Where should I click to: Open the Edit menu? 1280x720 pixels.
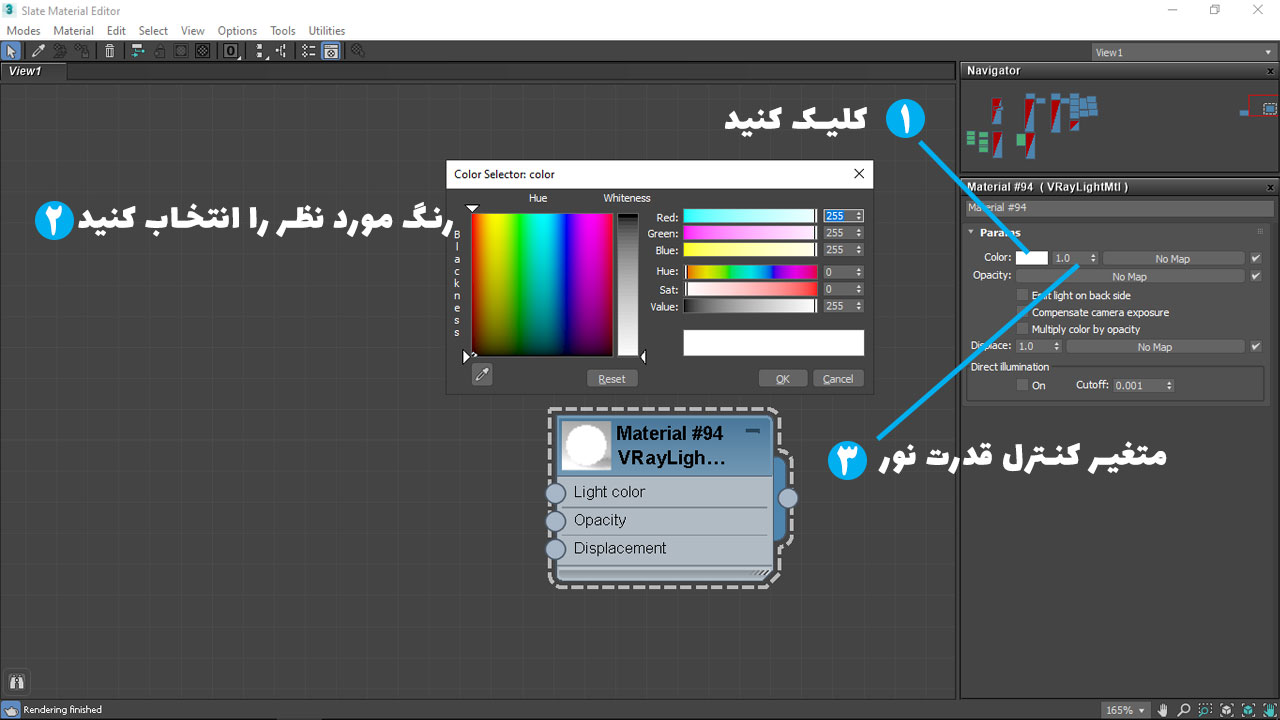[x=116, y=31]
